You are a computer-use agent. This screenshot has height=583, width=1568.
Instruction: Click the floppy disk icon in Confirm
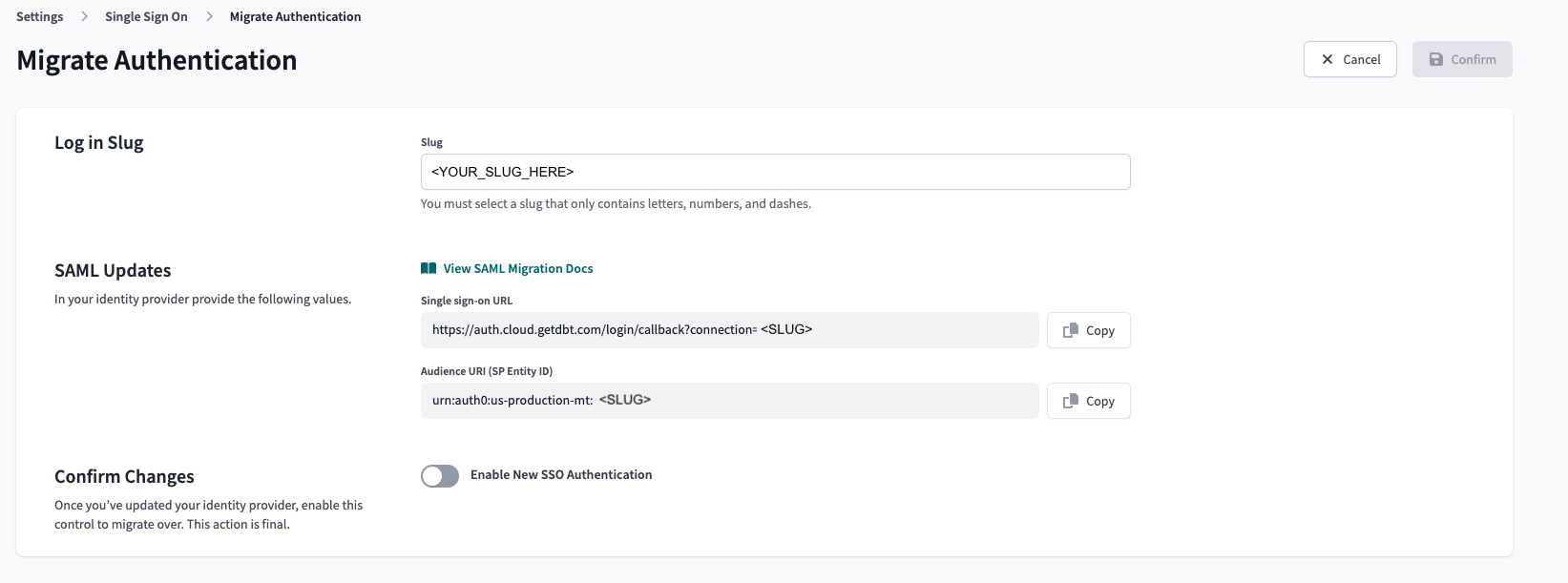[1435, 59]
